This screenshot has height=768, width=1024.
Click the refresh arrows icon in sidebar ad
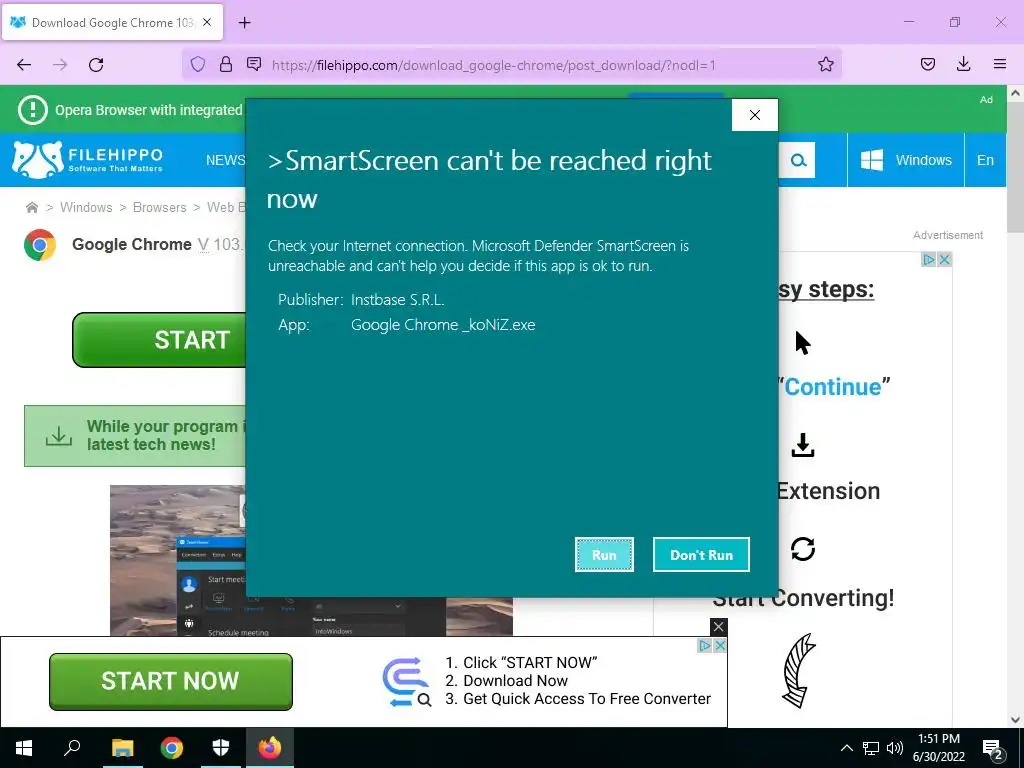(803, 549)
